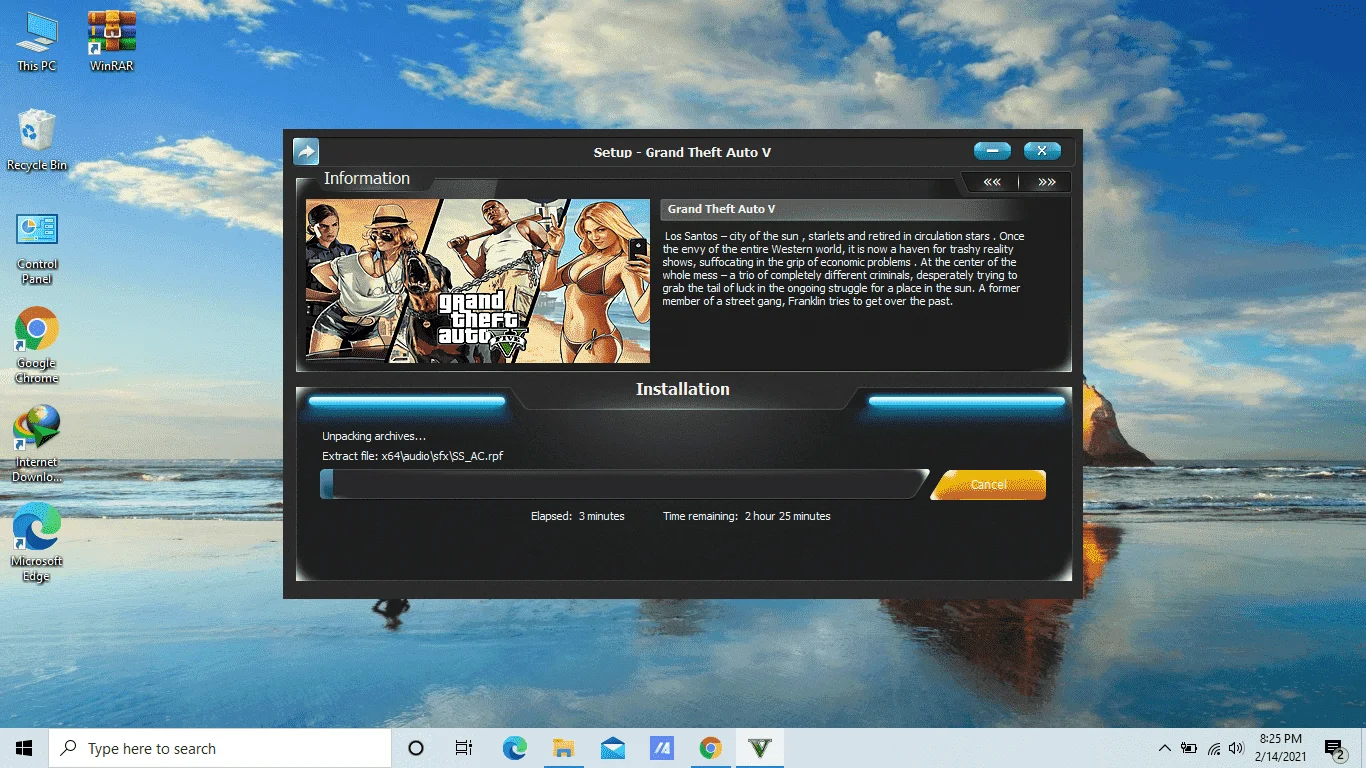Select GTA V setup taskbar icon
This screenshot has width=1366, height=768.
pos(760,748)
